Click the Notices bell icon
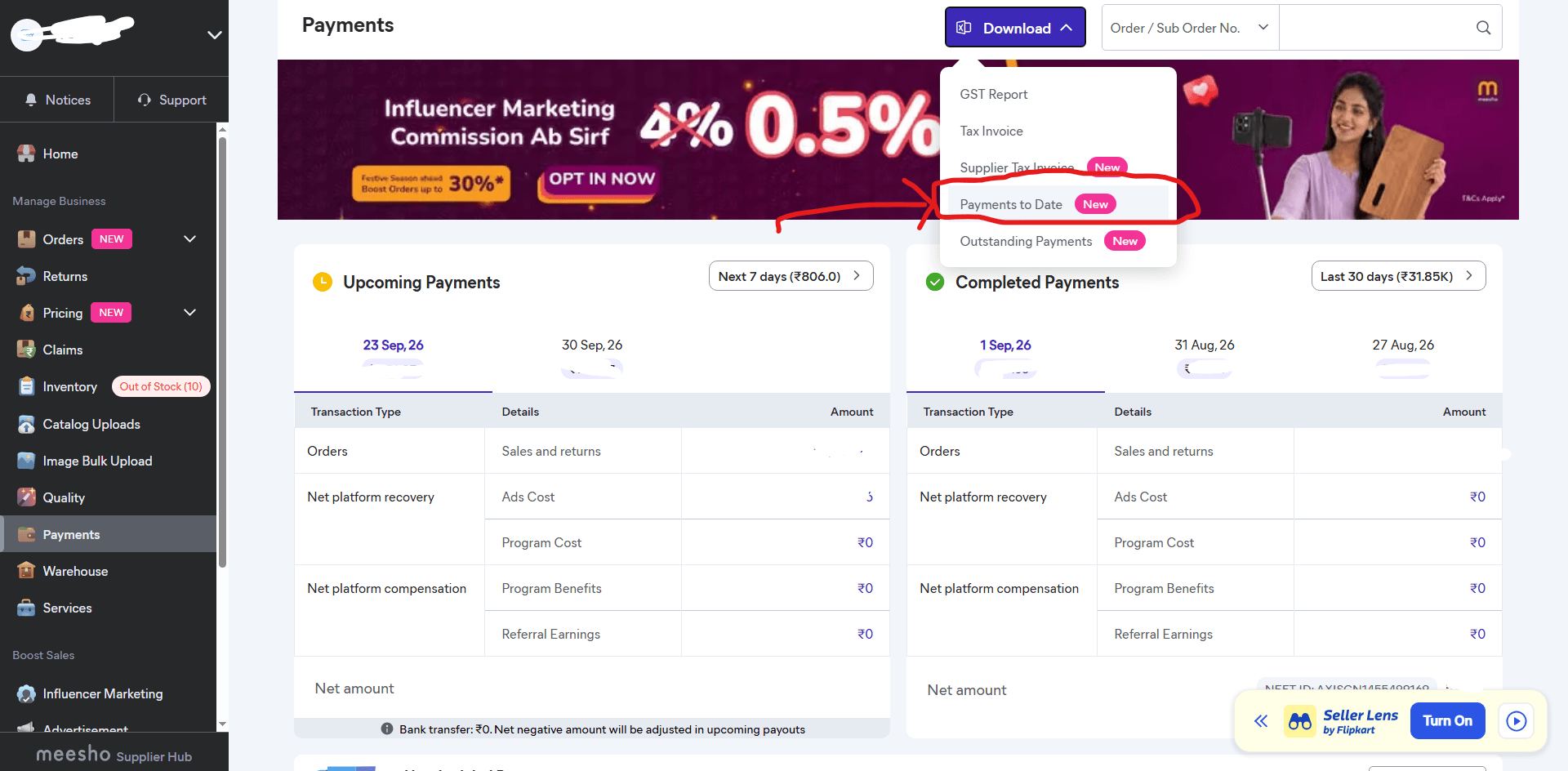The image size is (1568, 771). (x=31, y=100)
